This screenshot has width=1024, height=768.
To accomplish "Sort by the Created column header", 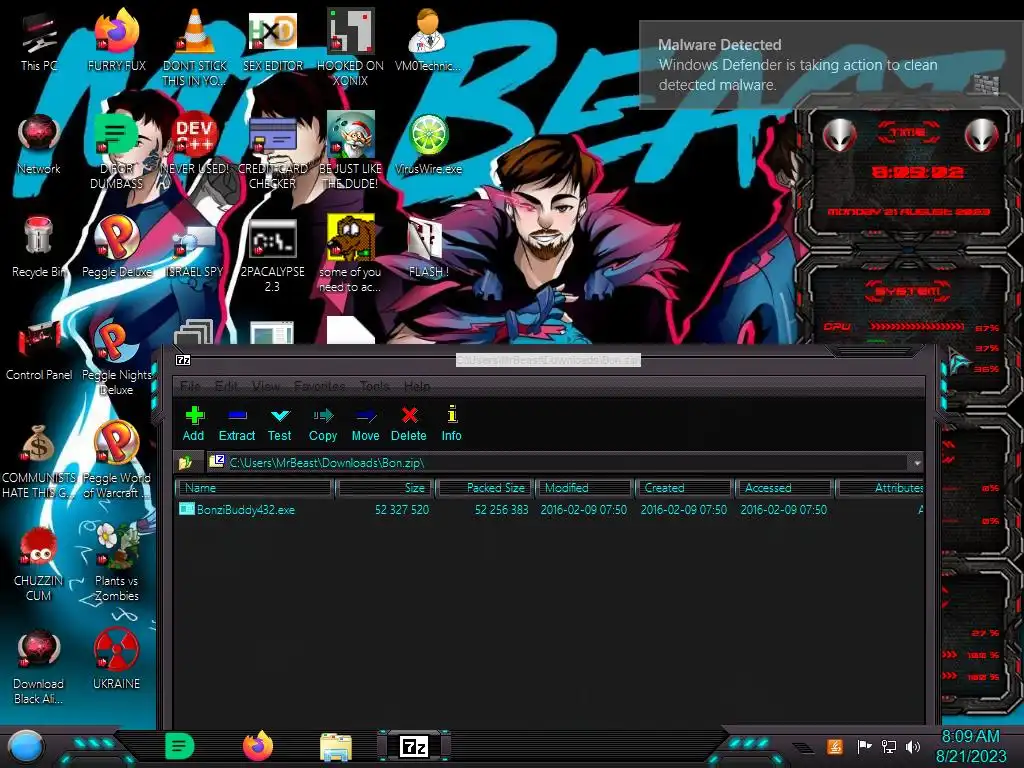I will [x=684, y=488].
